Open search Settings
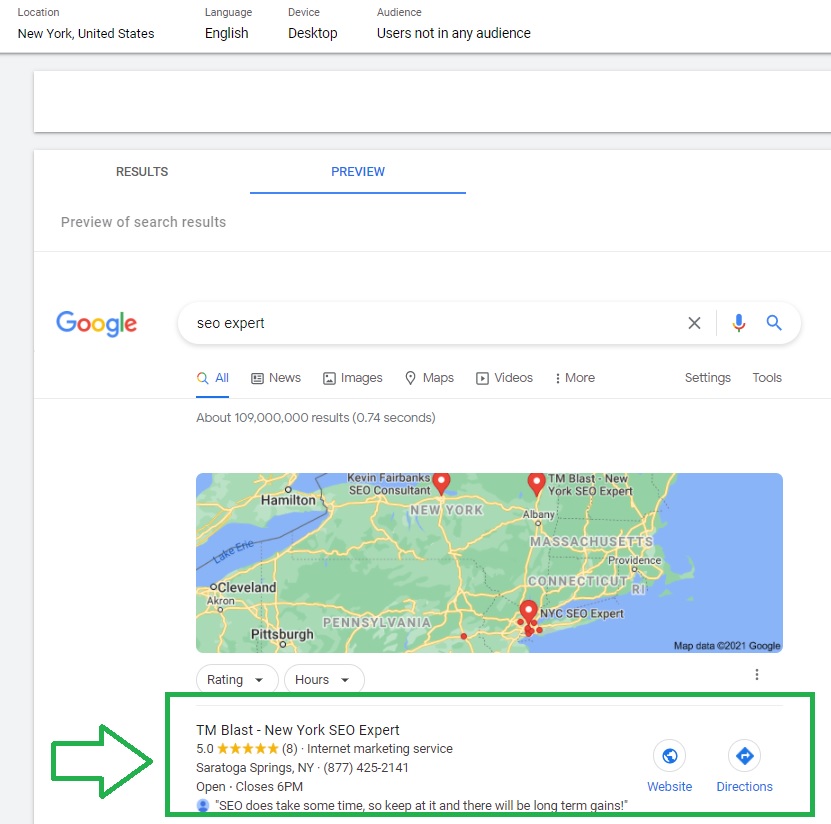The image size is (831, 824). click(x=708, y=378)
